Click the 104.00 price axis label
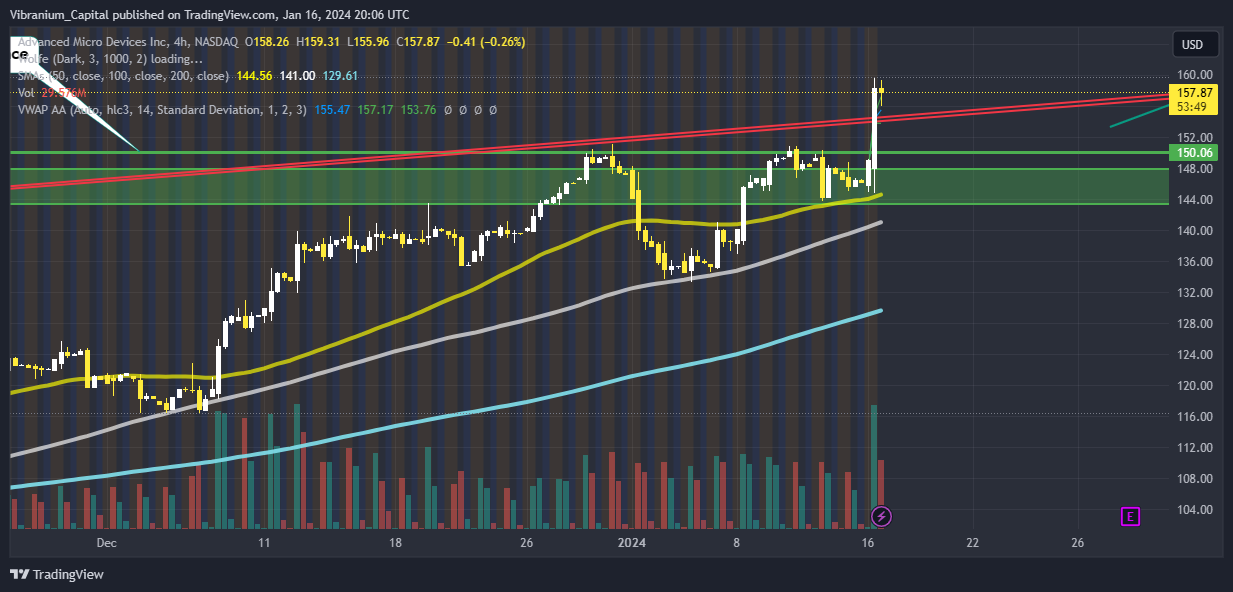 [1194, 510]
